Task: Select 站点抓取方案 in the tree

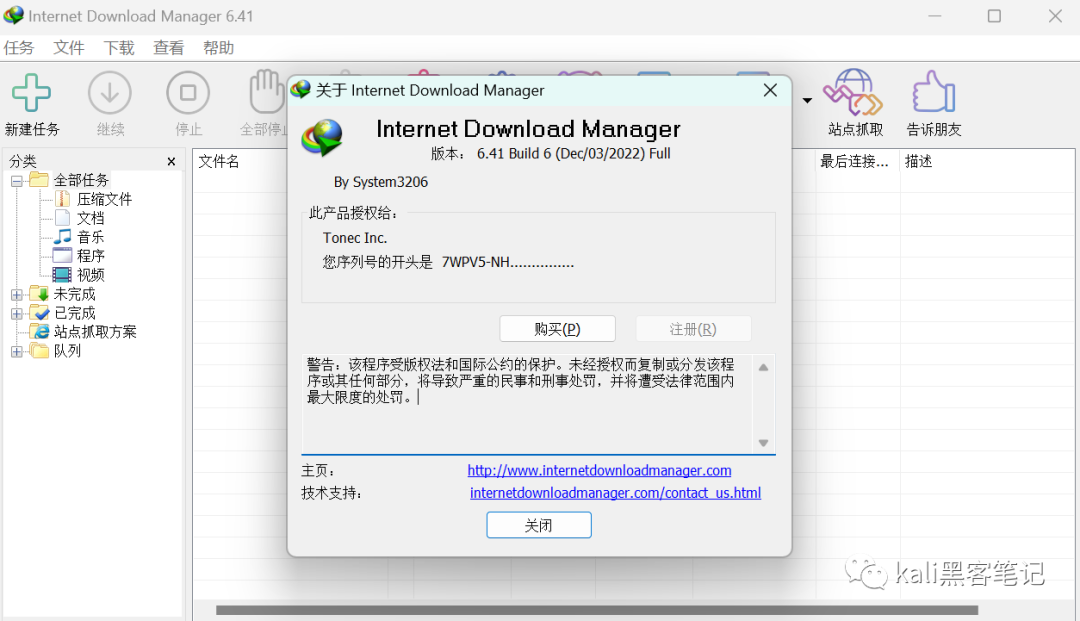Action: (95, 332)
